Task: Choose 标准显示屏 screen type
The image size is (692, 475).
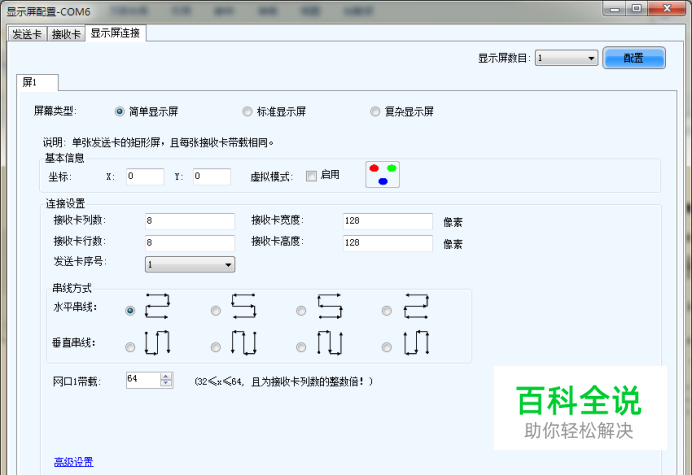Action: coord(274,111)
